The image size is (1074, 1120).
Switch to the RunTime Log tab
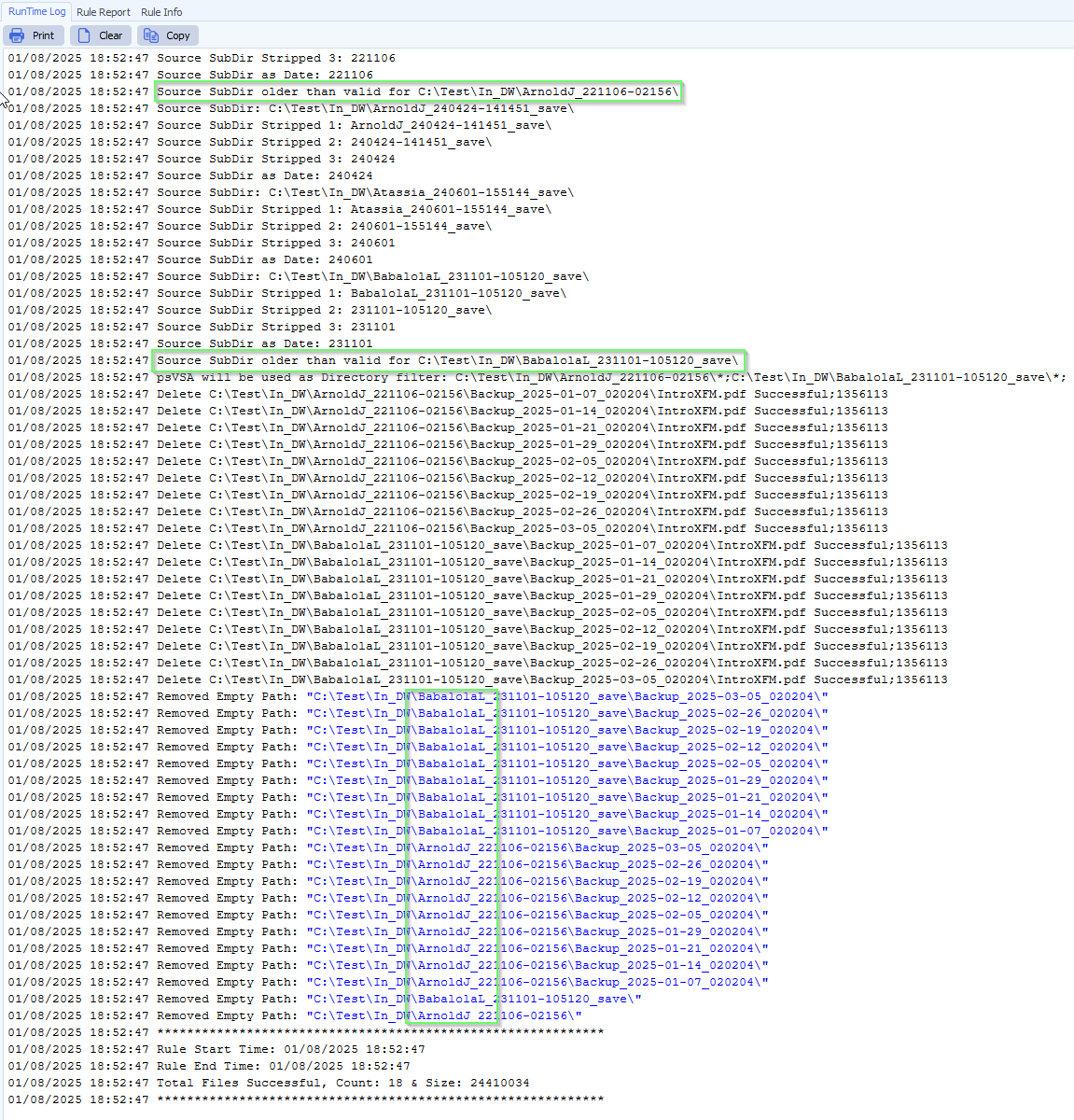pos(37,11)
